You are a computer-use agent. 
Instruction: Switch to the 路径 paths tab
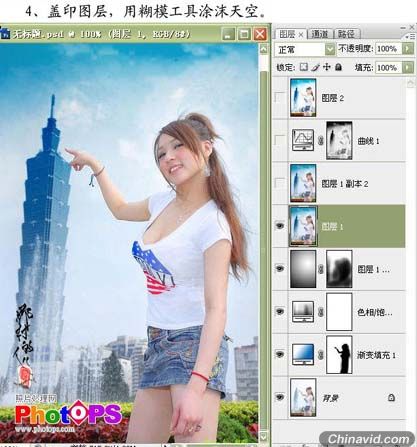346,34
